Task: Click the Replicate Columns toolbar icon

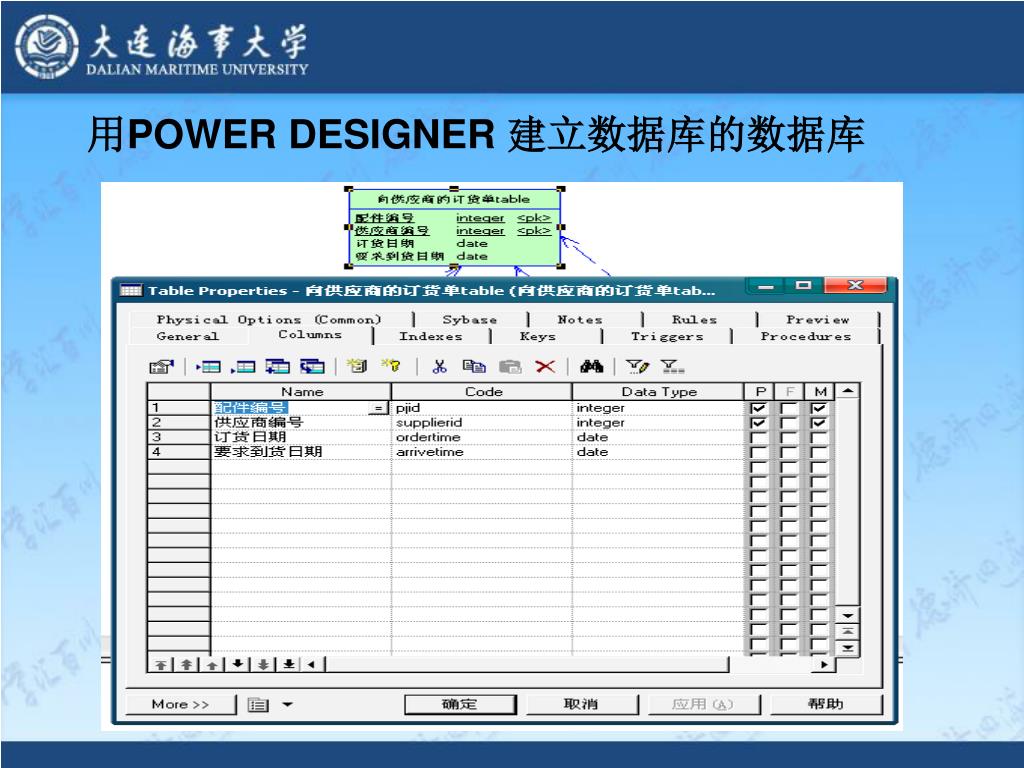Action: pos(312,367)
